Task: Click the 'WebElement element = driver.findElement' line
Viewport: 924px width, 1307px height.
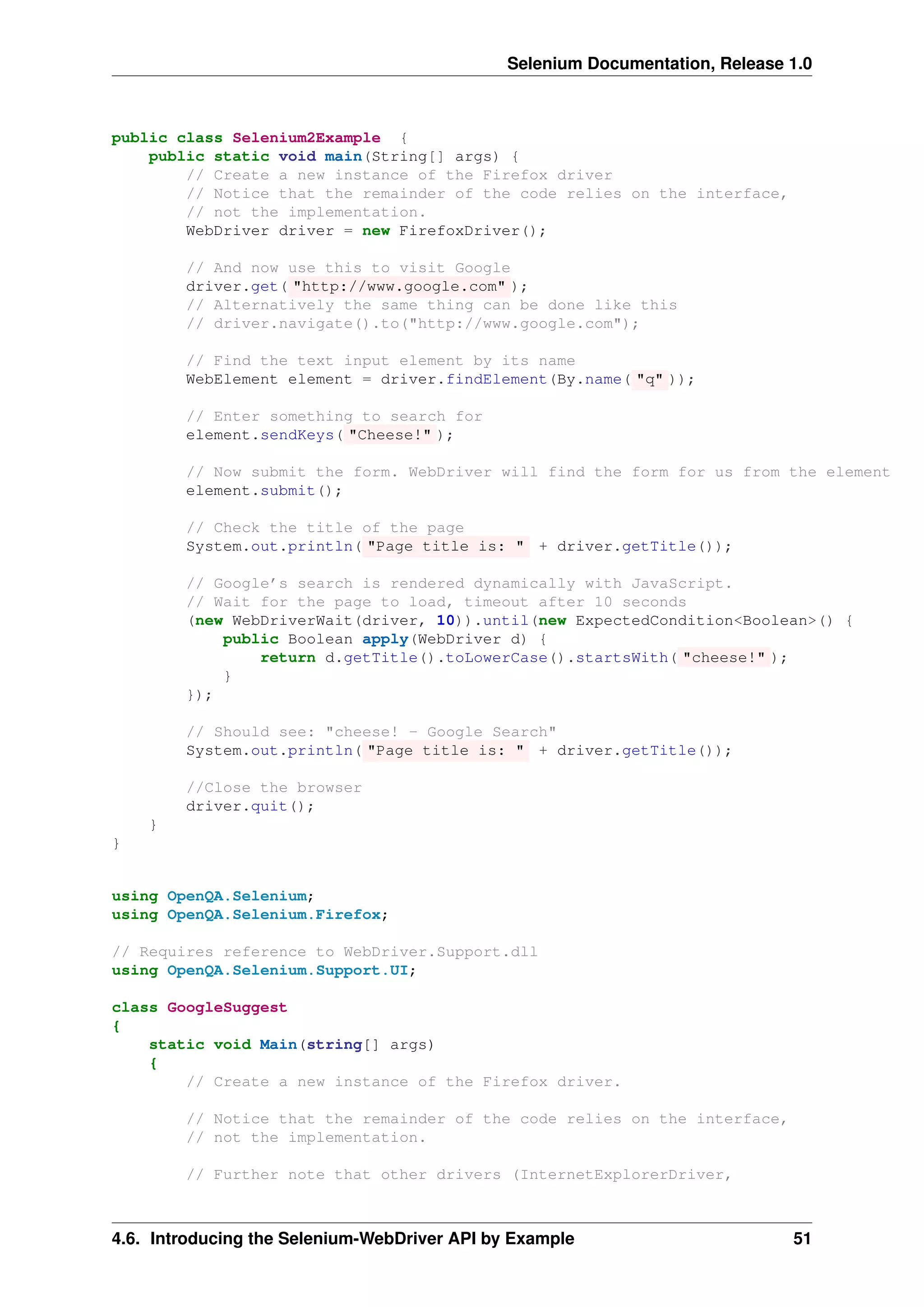Action: click(440, 379)
